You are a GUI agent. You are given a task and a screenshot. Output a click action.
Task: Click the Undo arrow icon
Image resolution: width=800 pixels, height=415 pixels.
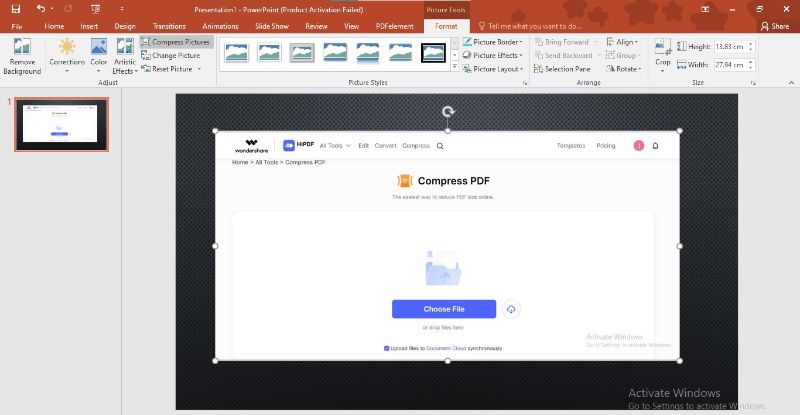point(41,9)
